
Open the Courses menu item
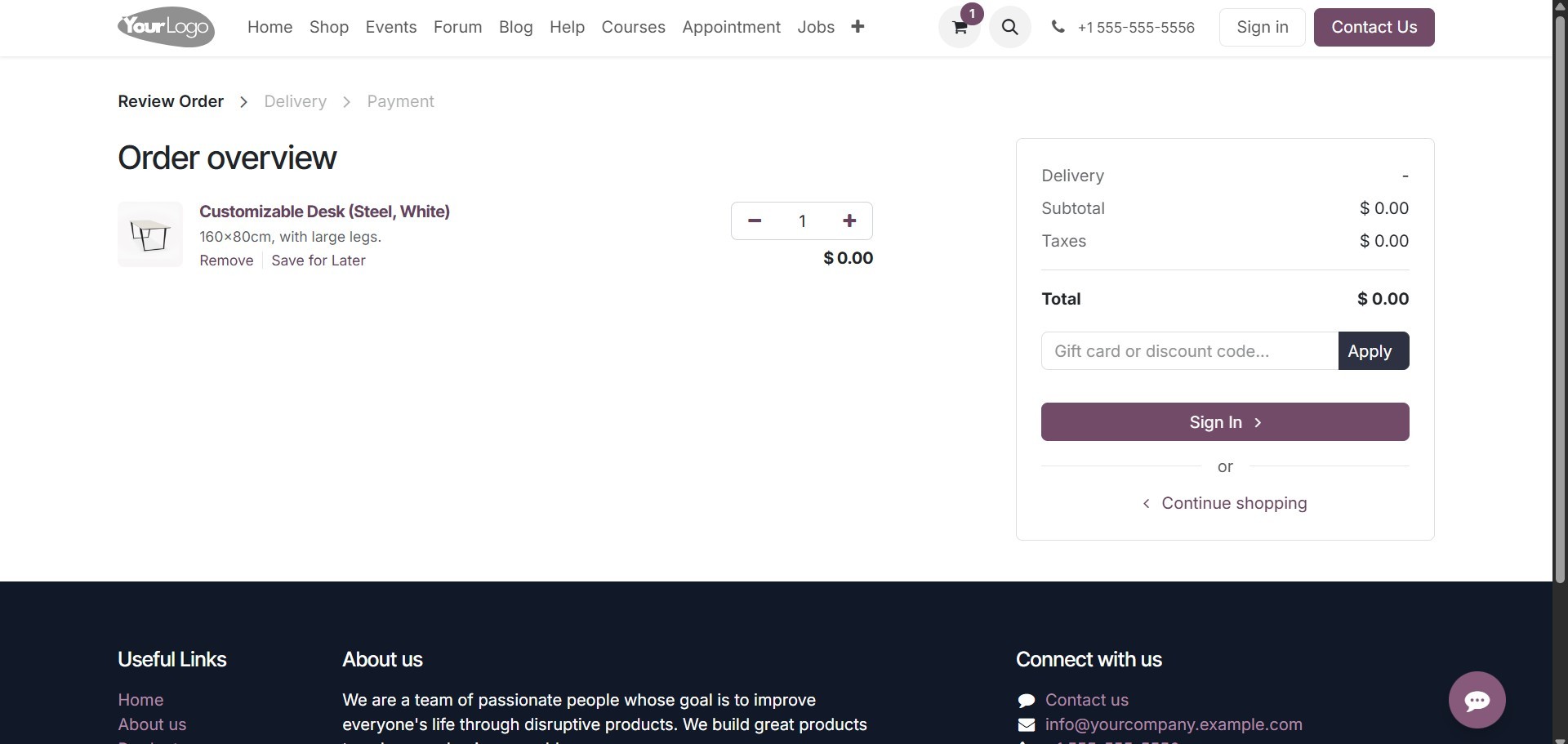click(x=633, y=27)
